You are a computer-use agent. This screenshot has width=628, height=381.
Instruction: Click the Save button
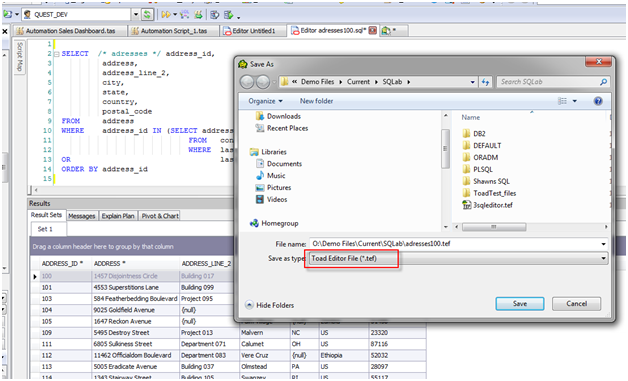point(520,304)
